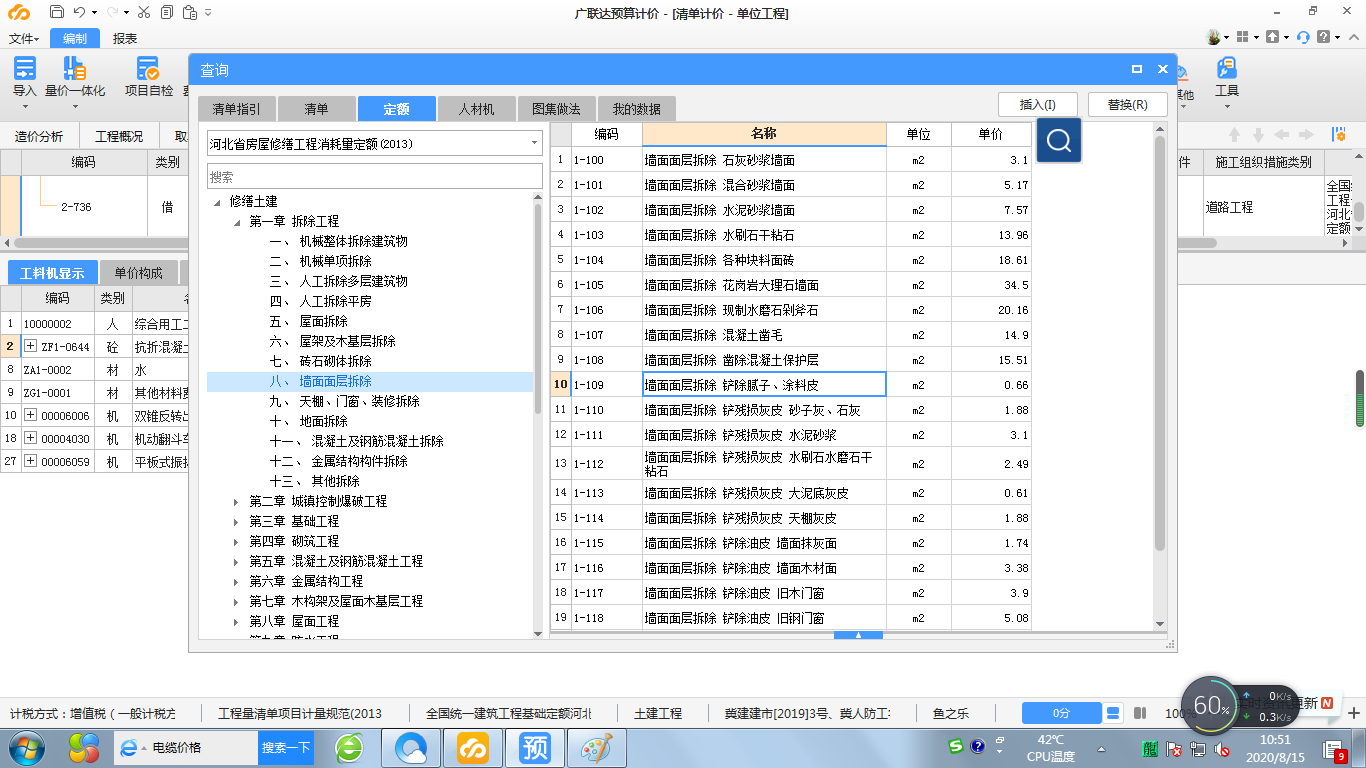The height and width of the screenshot is (768, 1366).
Task: Click the 60% memory usage circle
Action: [1211, 705]
